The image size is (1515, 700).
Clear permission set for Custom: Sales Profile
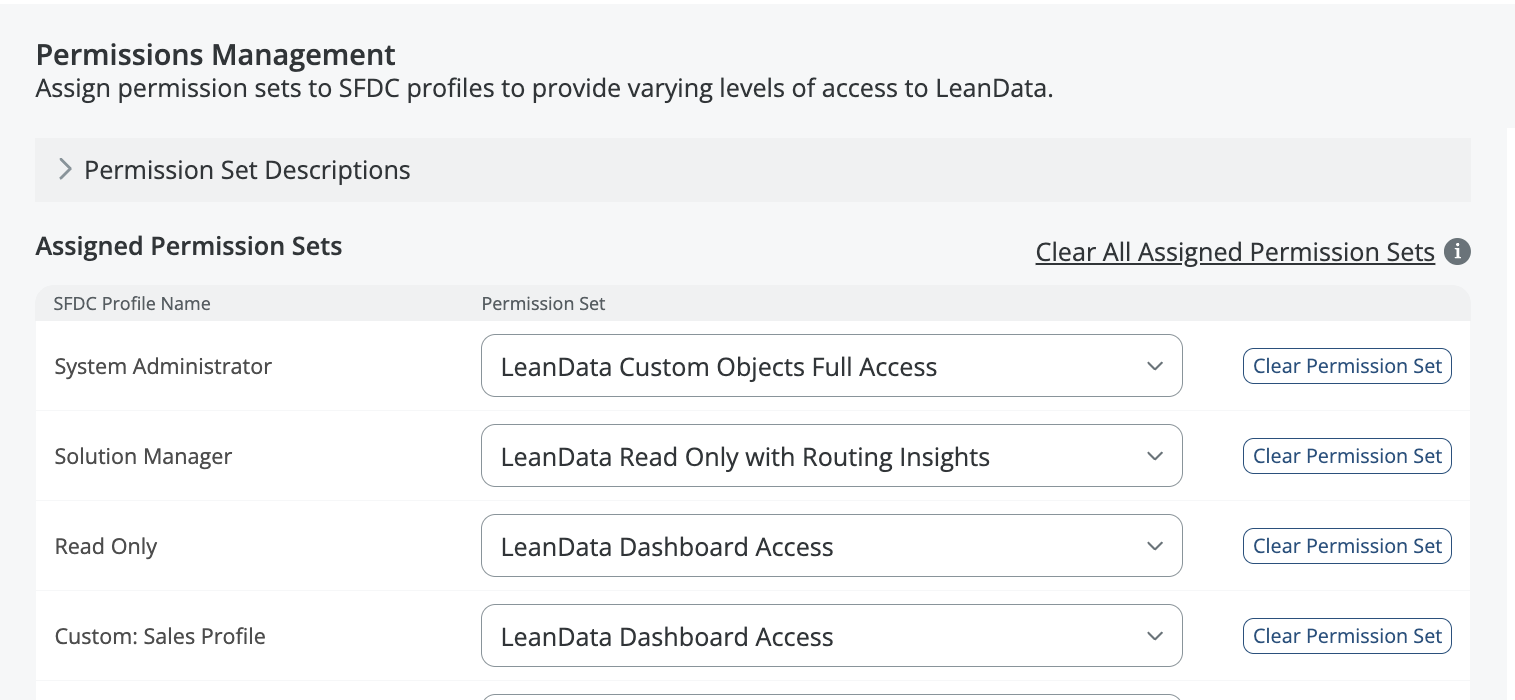point(1346,636)
